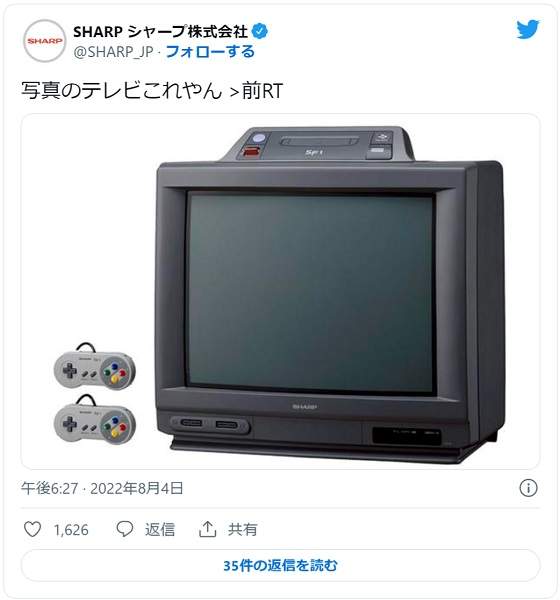Viewport: 560px width, 600px height.
Task: Click the 返信 reply label
Action: [x=160, y=530]
